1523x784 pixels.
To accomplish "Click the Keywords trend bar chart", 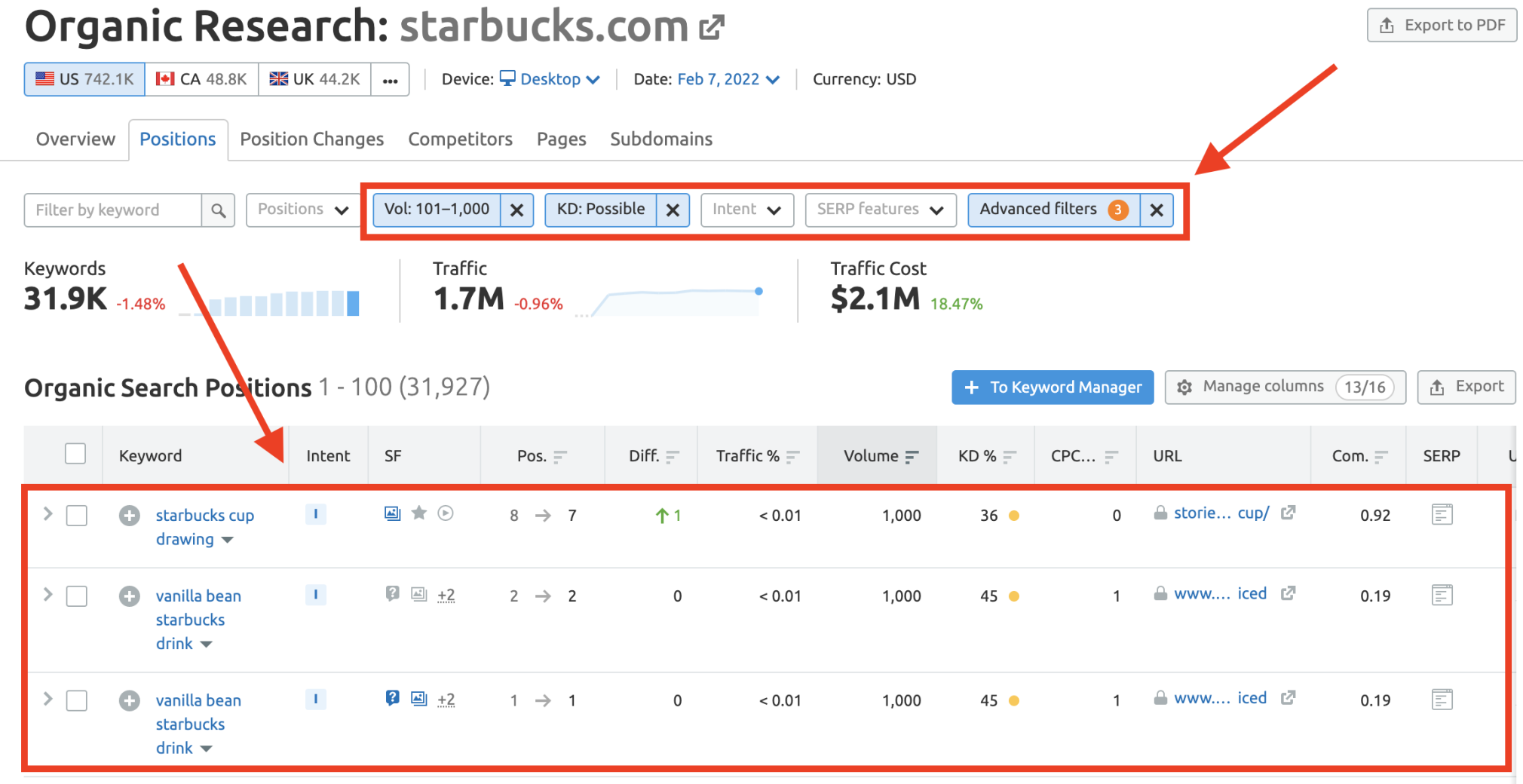I will point(269,303).
